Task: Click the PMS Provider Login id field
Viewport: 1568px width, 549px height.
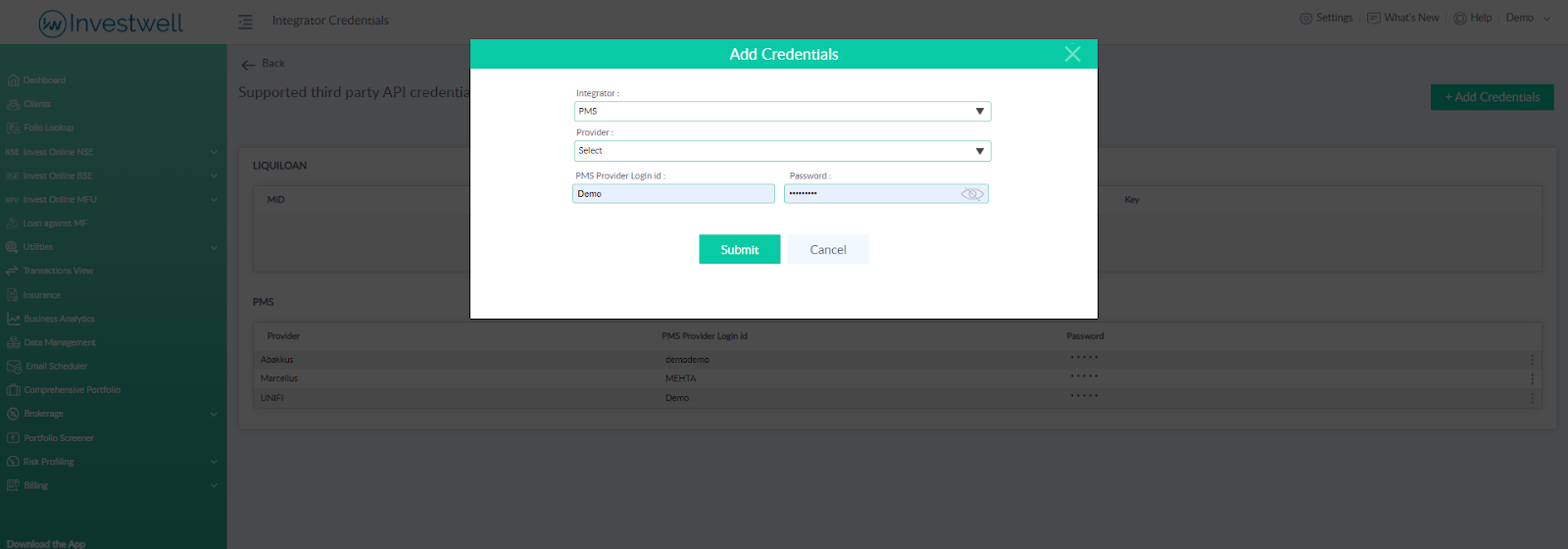Action: pos(673,194)
